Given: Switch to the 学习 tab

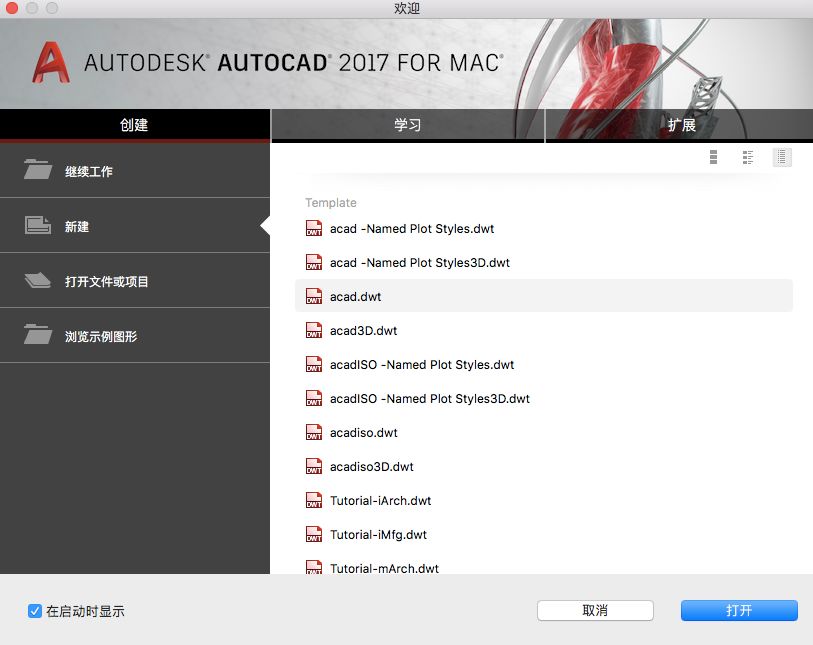Looking at the screenshot, I should click(x=407, y=126).
